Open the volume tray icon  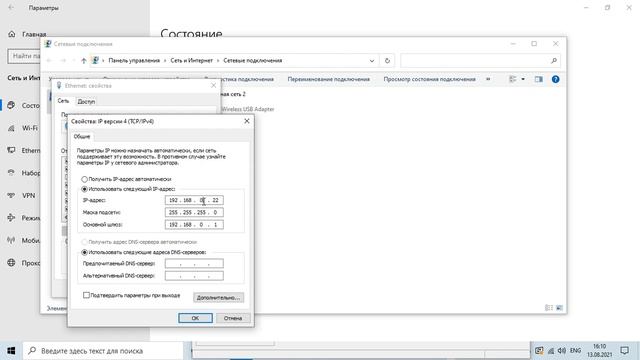coord(562,351)
